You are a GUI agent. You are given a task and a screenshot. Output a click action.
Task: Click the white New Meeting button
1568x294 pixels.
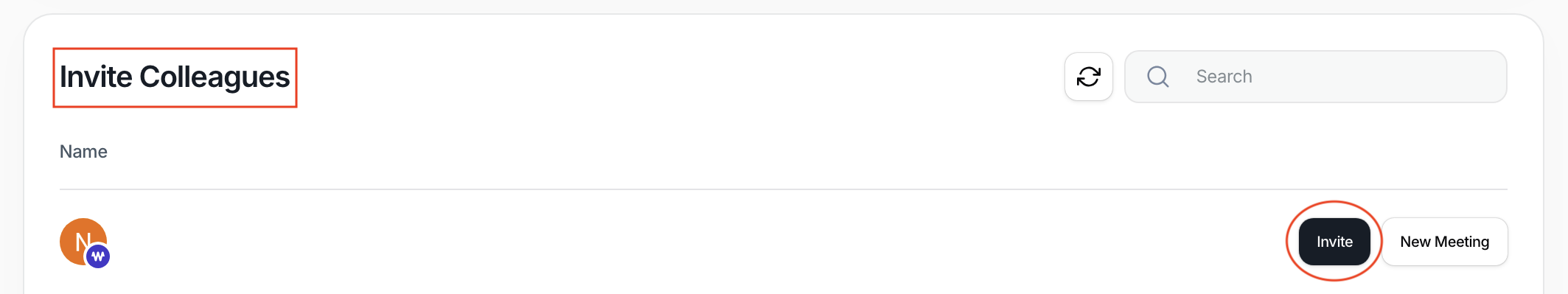[1444, 242]
